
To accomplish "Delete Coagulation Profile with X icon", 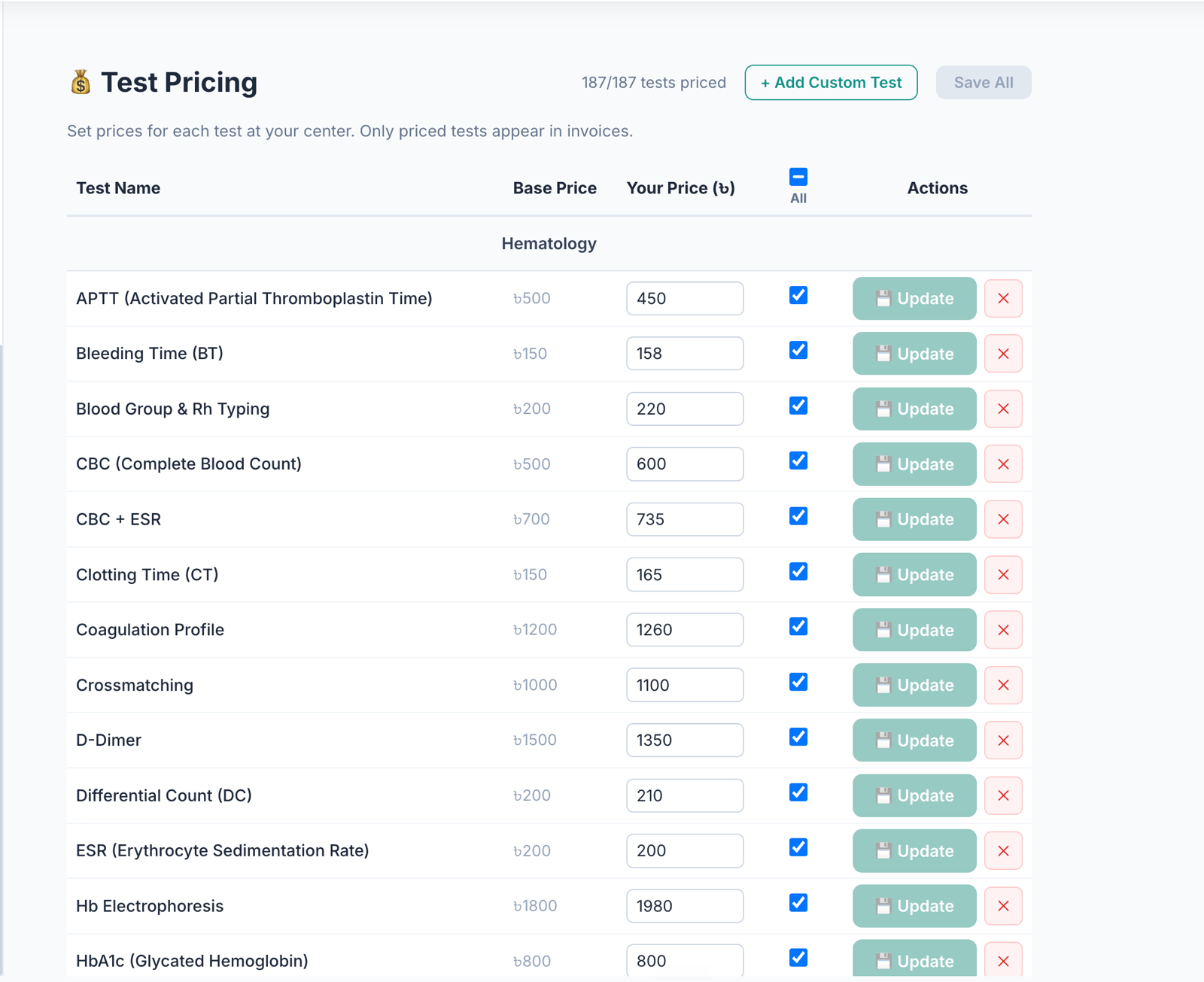I will 1003,630.
